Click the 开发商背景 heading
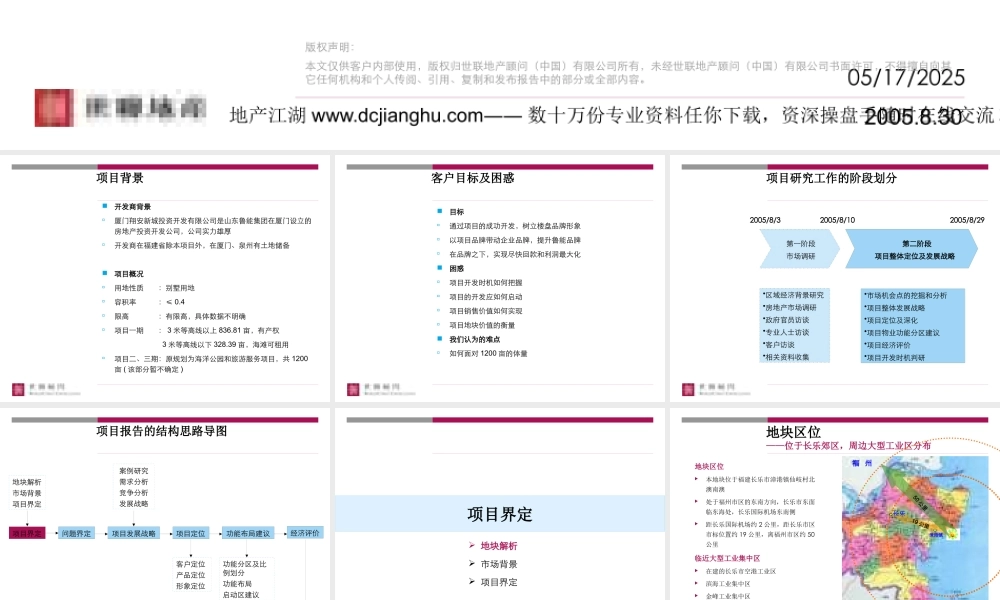This screenshot has height=600, width=1000. (x=133, y=207)
